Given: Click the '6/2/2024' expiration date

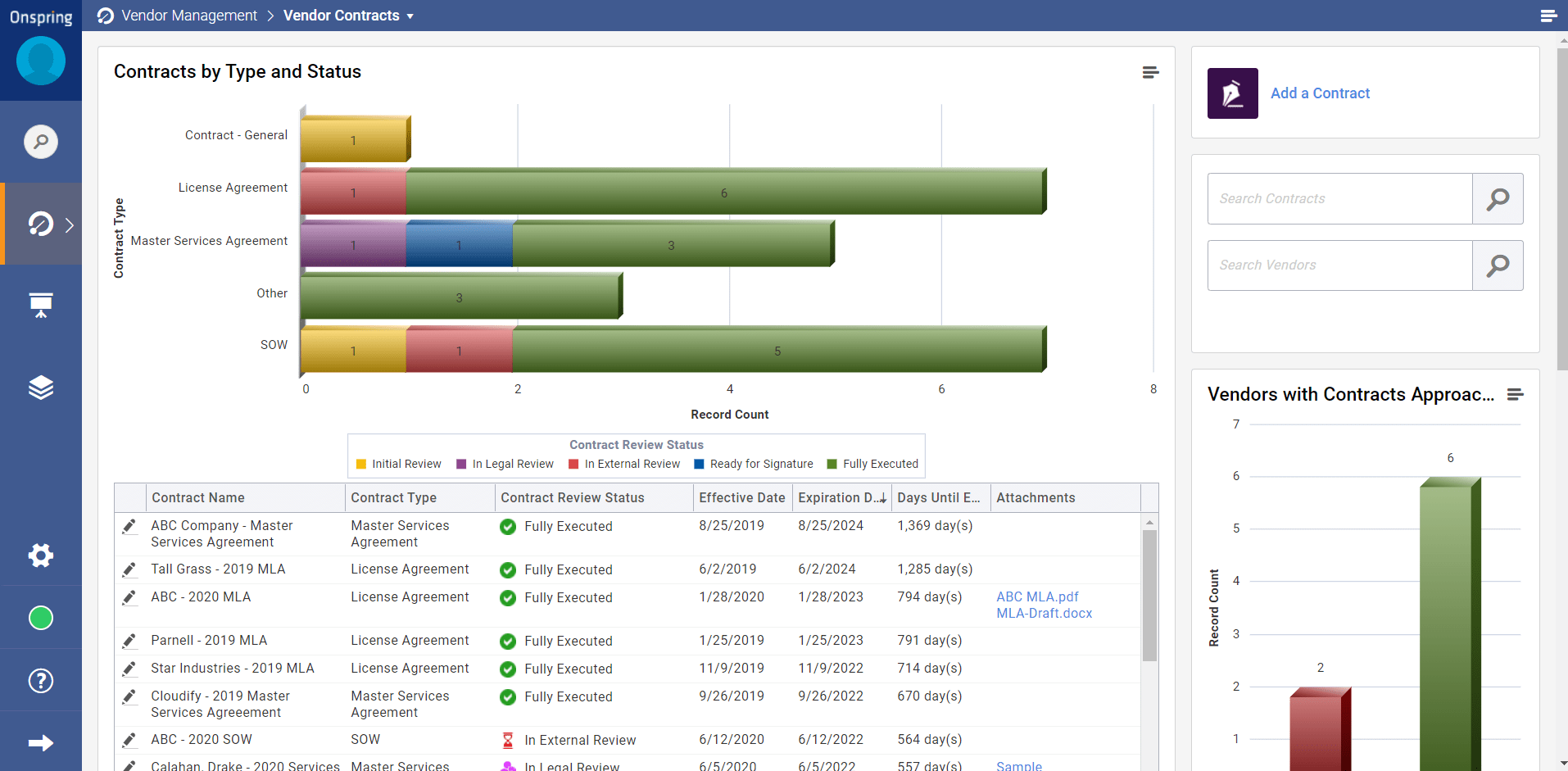Looking at the screenshot, I should coord(827,569).
